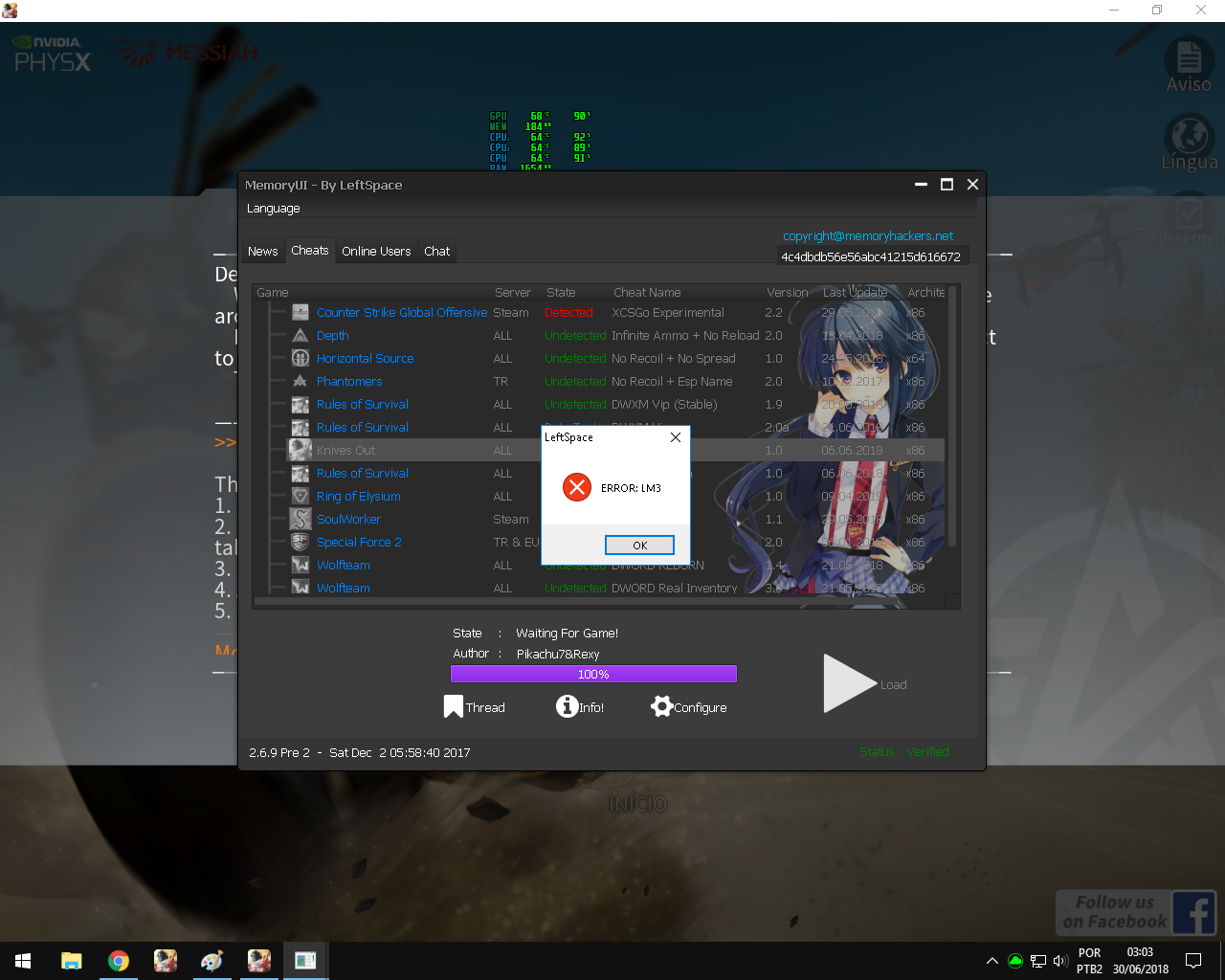The image size is (1225, 980).
Task: Click the SoulWorker S-shaped icon
Action: coord(301,519)
